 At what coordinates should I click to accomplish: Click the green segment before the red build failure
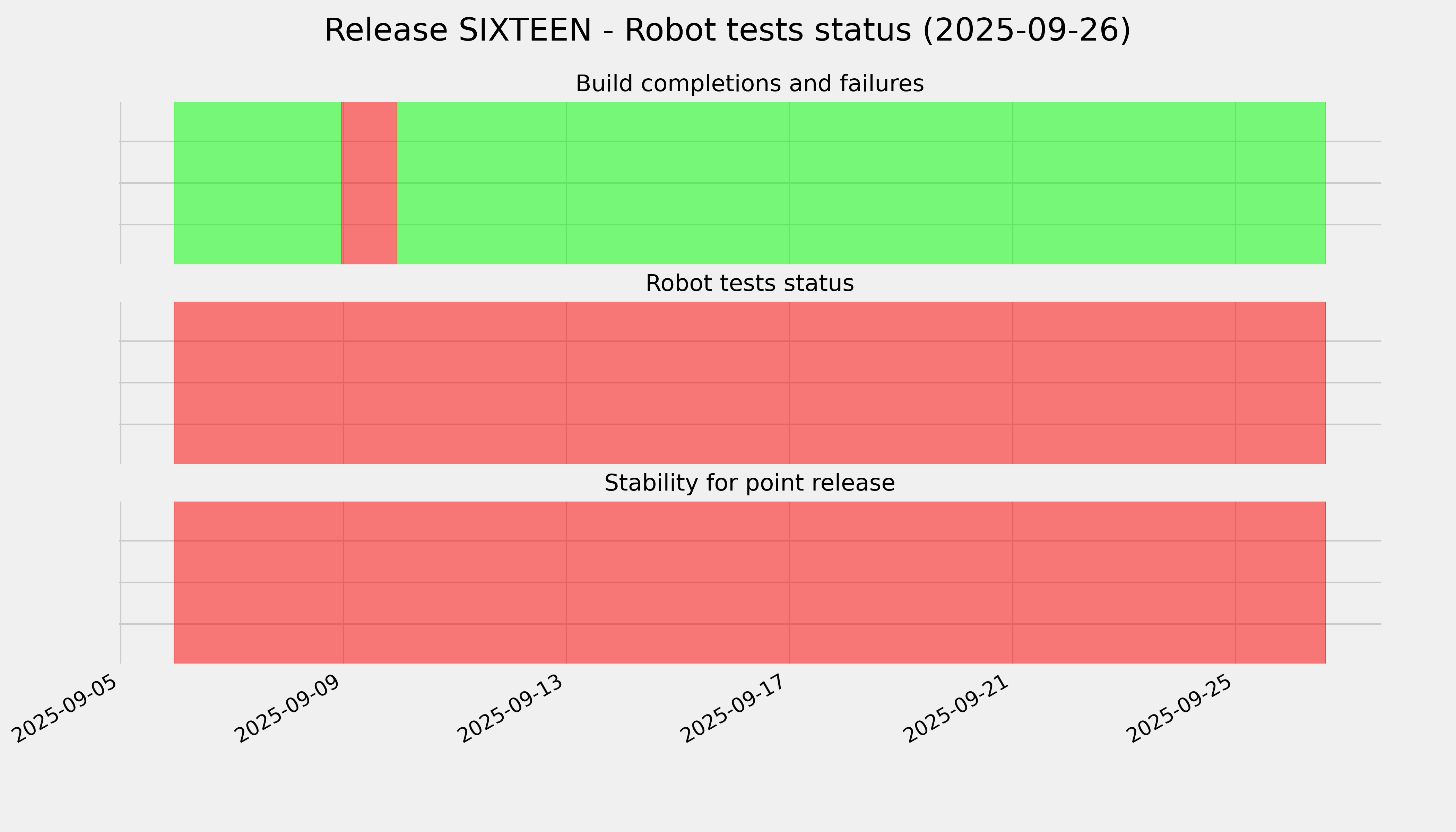click(x=257, y=183)
